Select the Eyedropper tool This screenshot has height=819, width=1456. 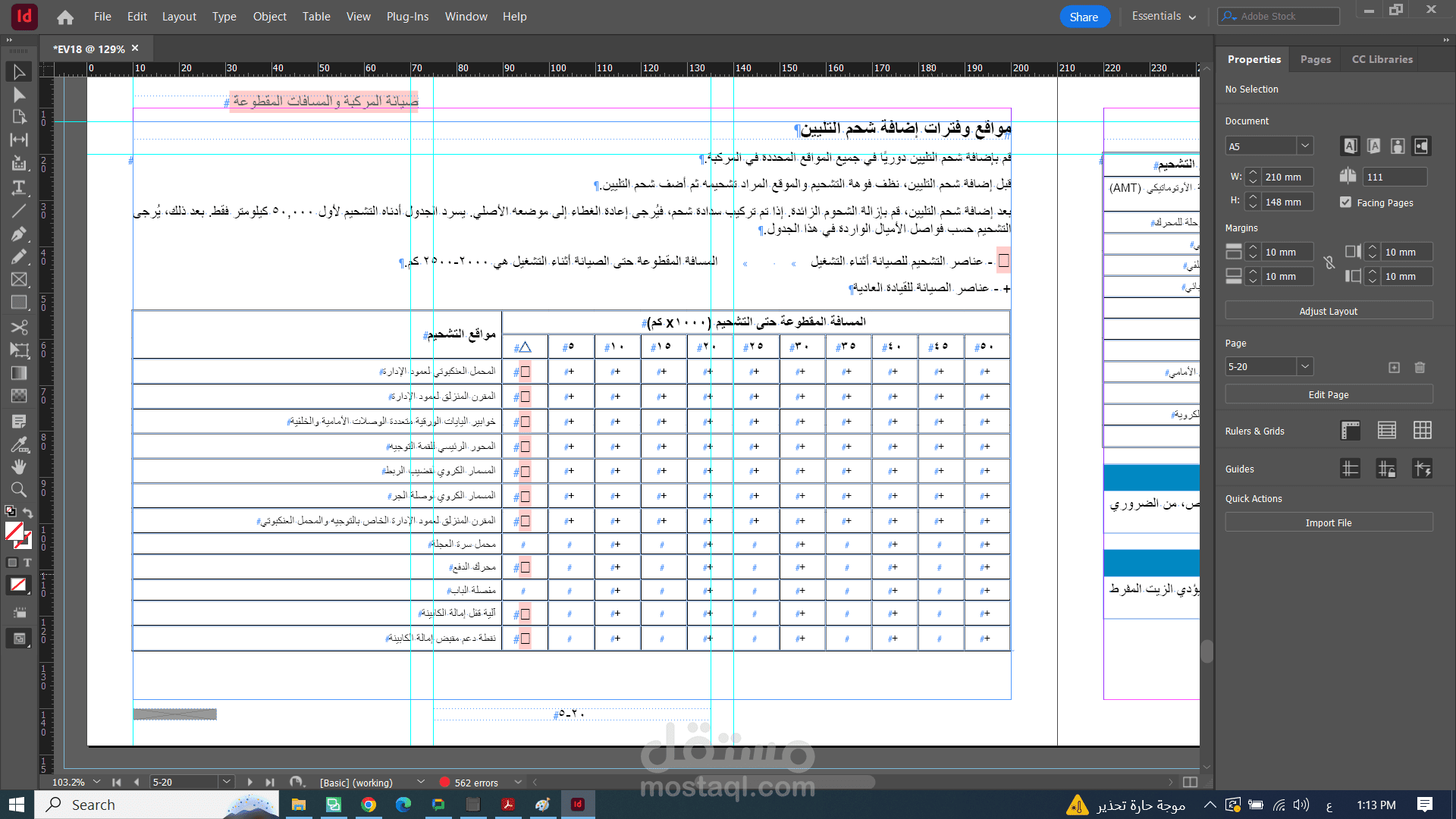(19, 444)
